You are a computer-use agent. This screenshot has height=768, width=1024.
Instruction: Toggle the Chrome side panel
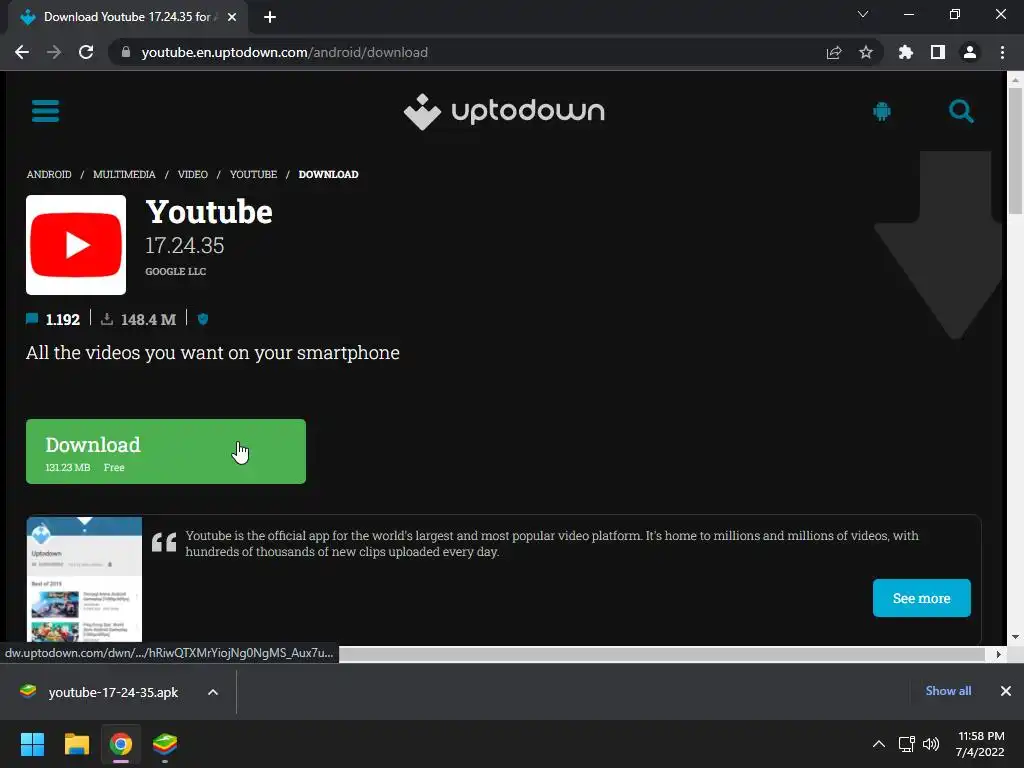pyautogui.click(x=938, y=52)
